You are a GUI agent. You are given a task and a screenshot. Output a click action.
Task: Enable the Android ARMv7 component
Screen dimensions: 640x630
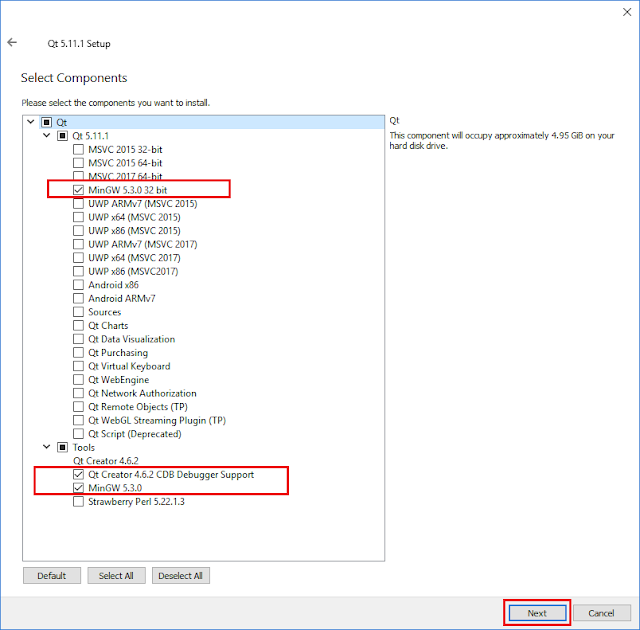(78, 298)
